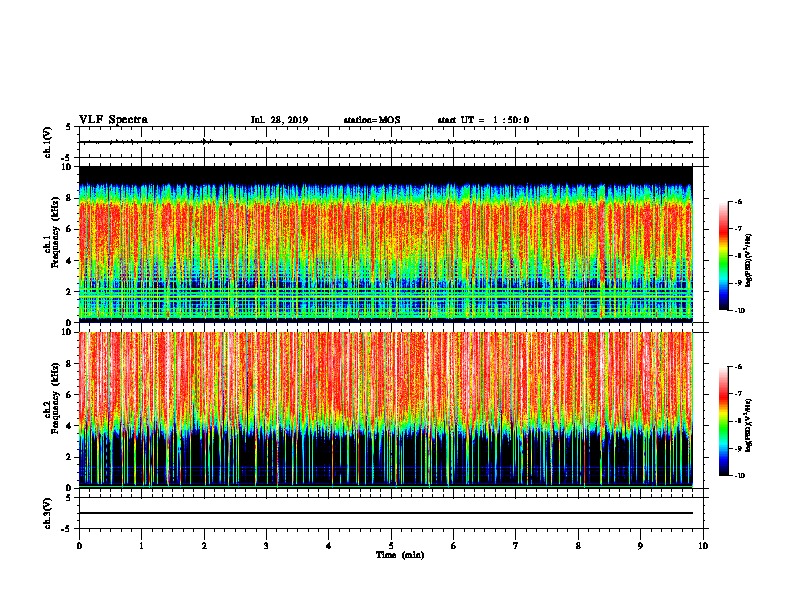Click the 'VLF Spectra' title text
792x612 pixels.
point(113,120)
